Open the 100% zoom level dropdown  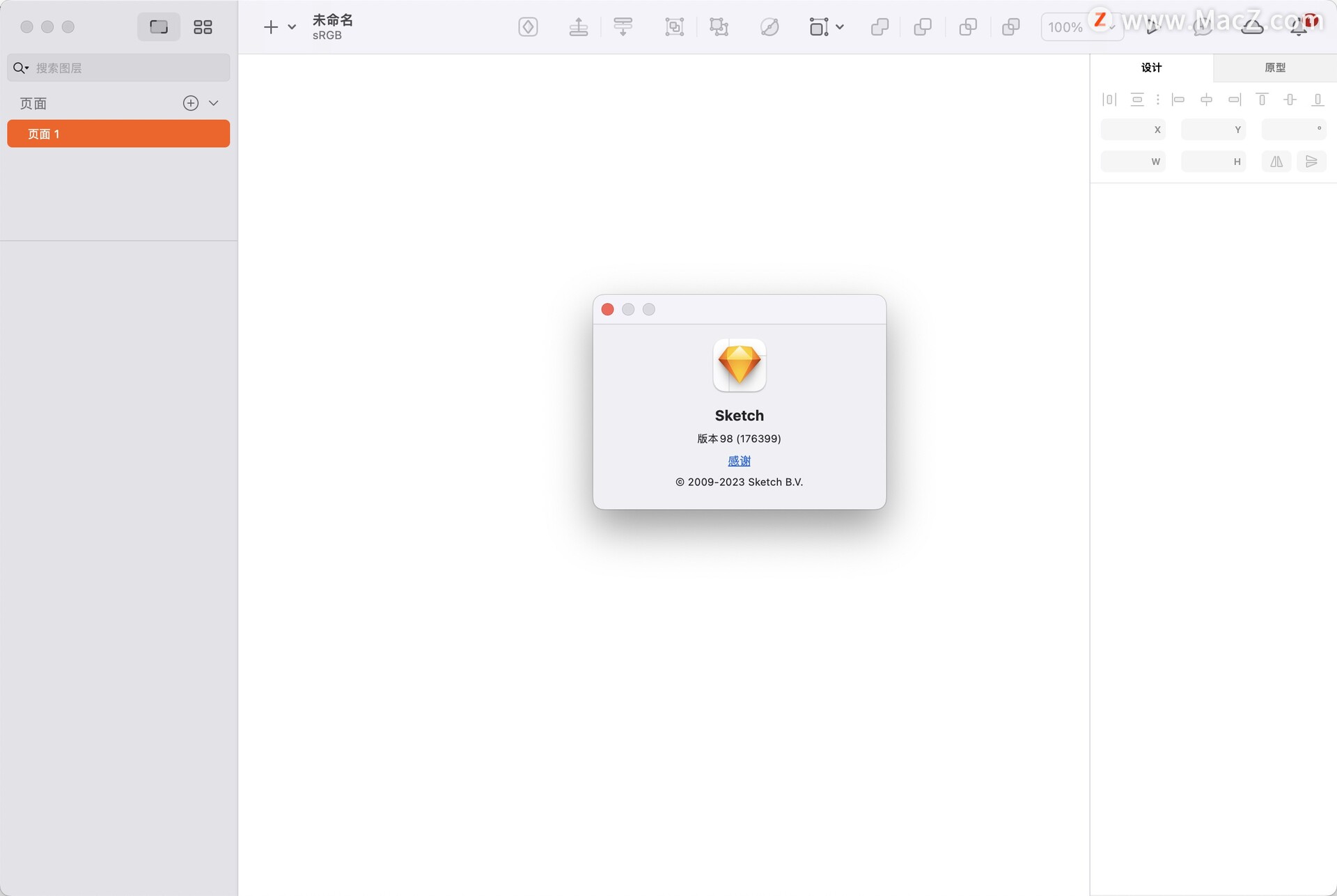coord(1082,27)
